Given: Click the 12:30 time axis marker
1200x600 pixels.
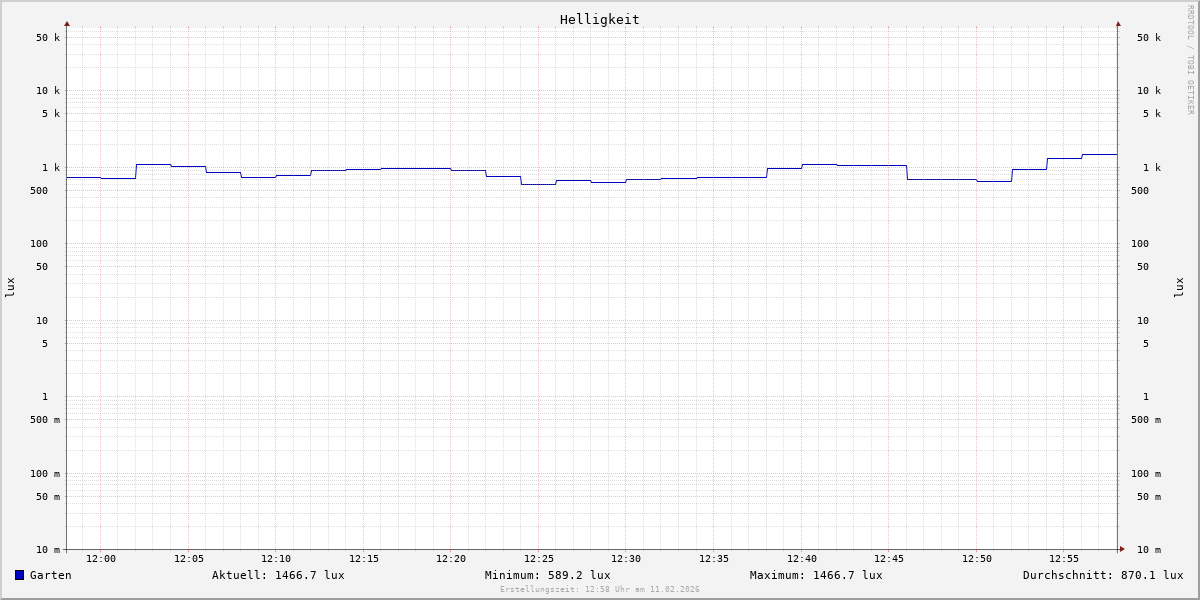Looking at the screenshot, I should [x=626, y=559].
